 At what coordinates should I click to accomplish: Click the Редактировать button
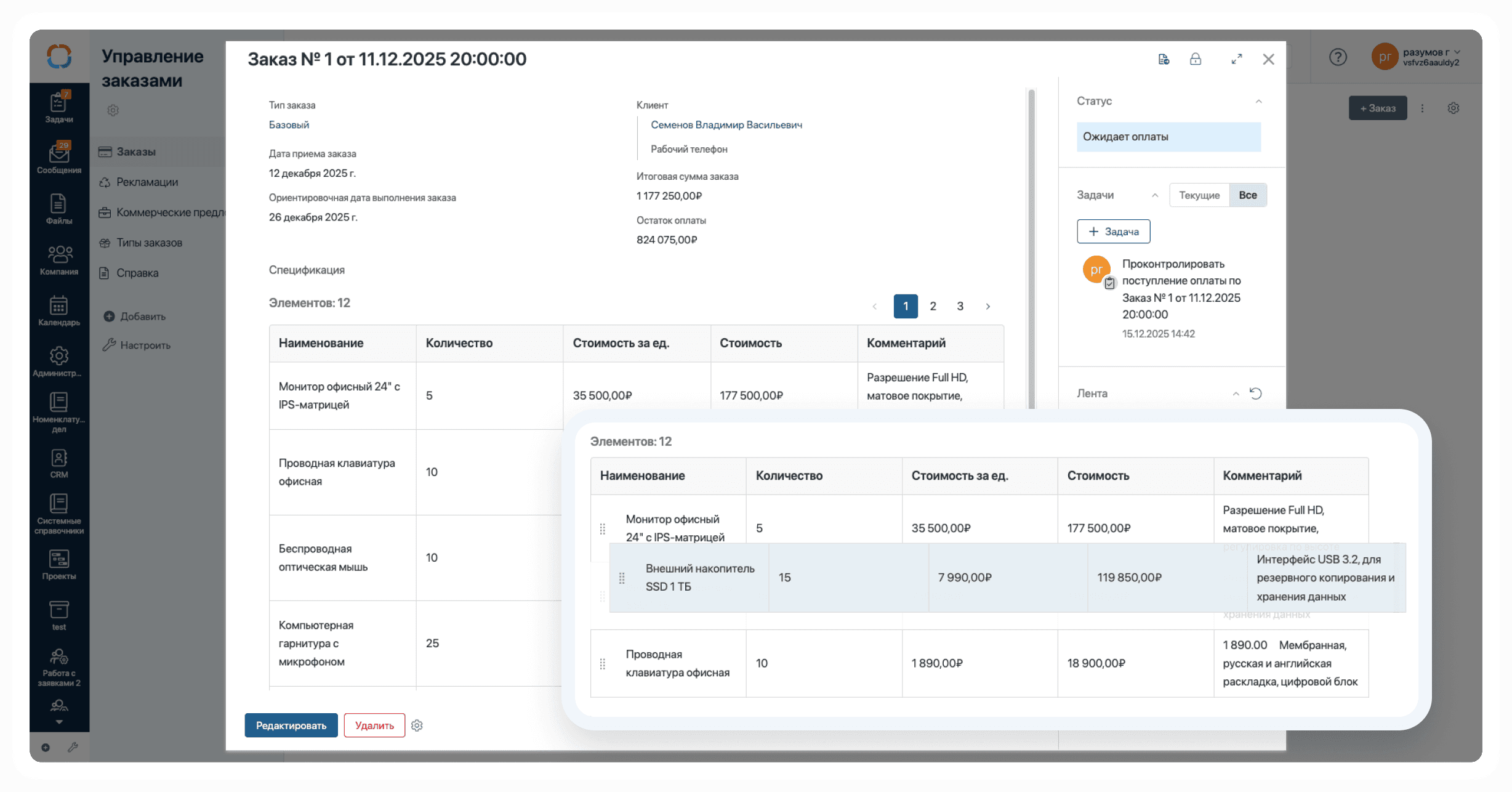pyautogui.click(x=291, y=725)
